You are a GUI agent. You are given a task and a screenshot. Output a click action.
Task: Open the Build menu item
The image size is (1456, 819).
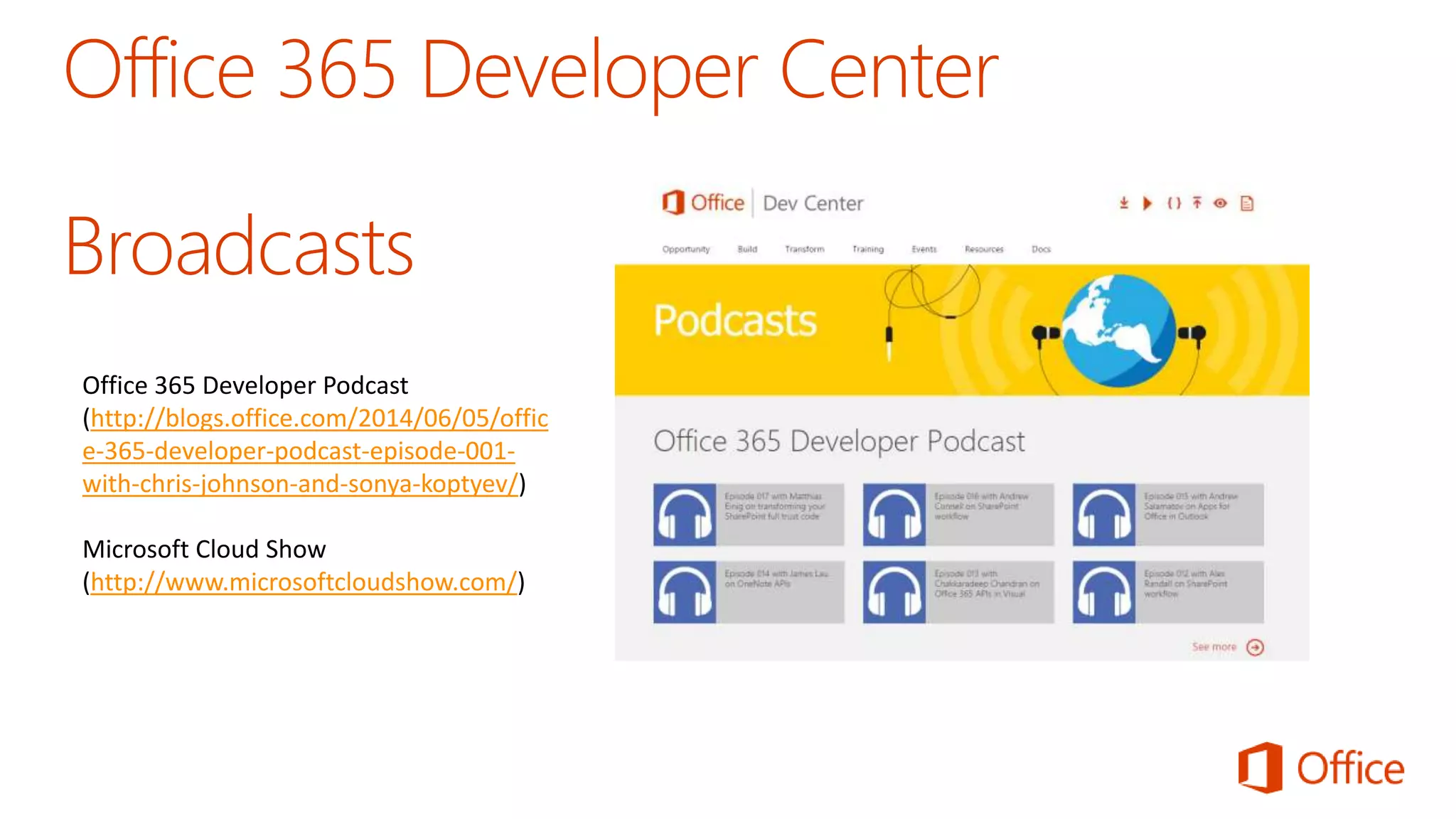[x=747, y=250]
